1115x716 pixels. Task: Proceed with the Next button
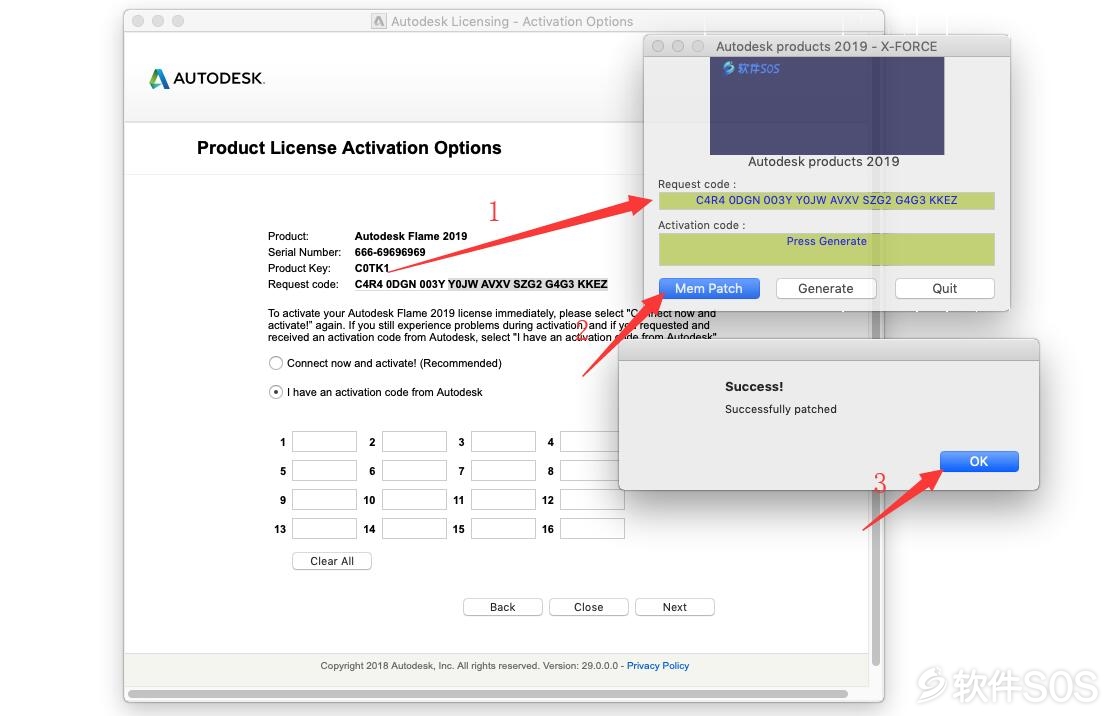click(x=675, y=607)
